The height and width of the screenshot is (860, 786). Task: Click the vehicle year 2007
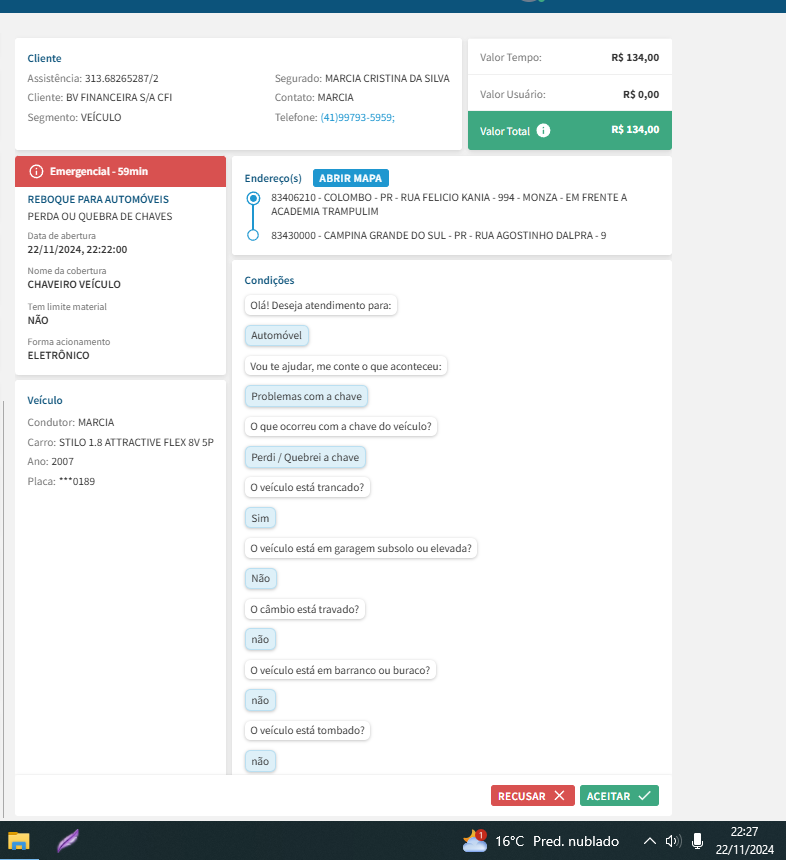pyautogui.click(x=63, y=462)
